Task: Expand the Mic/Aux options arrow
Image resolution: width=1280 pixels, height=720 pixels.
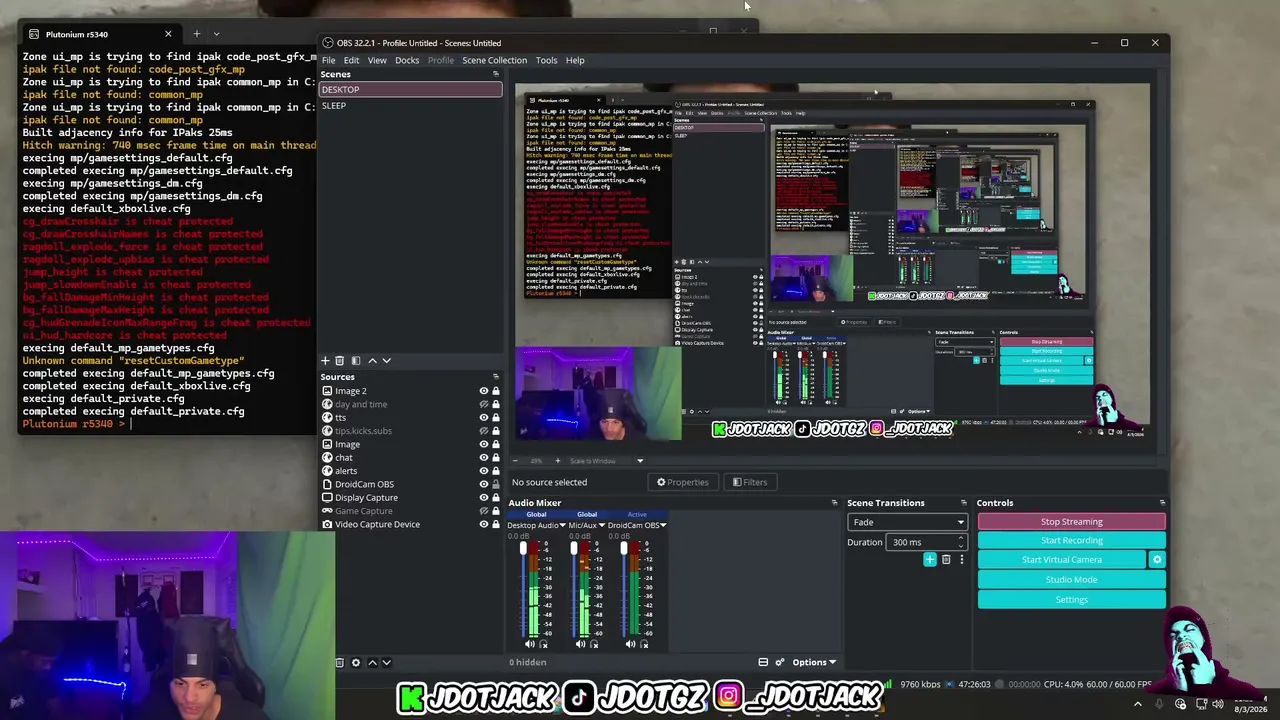Action: click(x=601, y=525)
